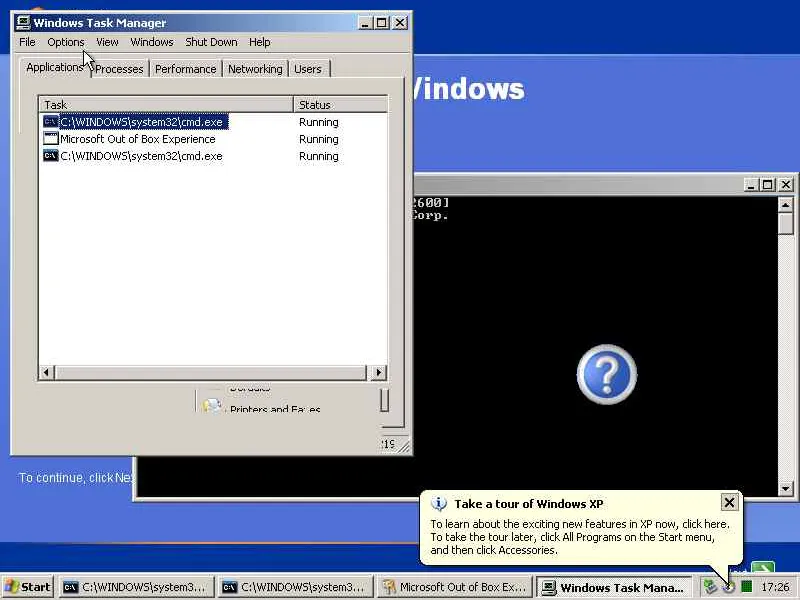Minimize the Windows Task Manager window

[365, 23]
